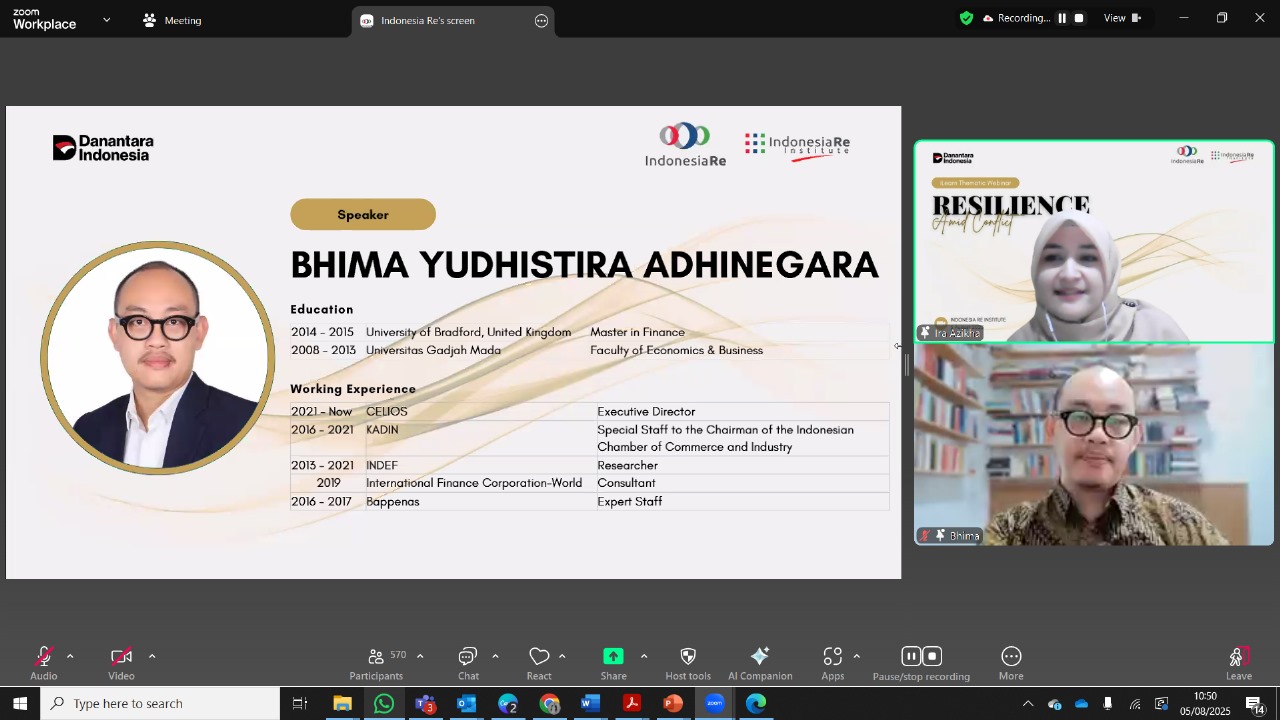Image resolution: width=1280 pixels, height=720 pixels.
Task: Open Google Chrome from taskbar
Action: (x=549, y=703)
